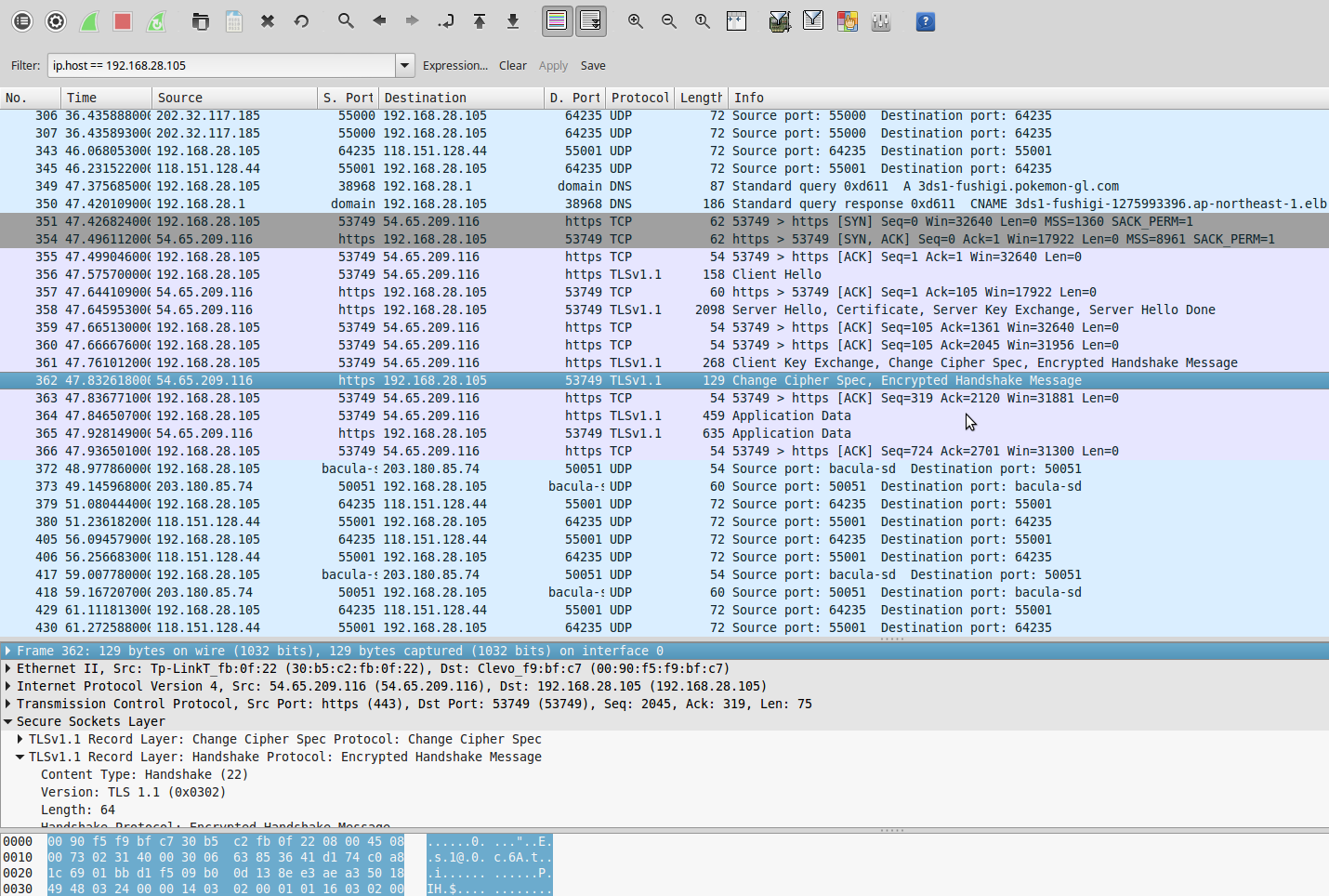1329x896 pixels.
Task: Jump to first packet arrow icon
Action: (x=480, y=20)
